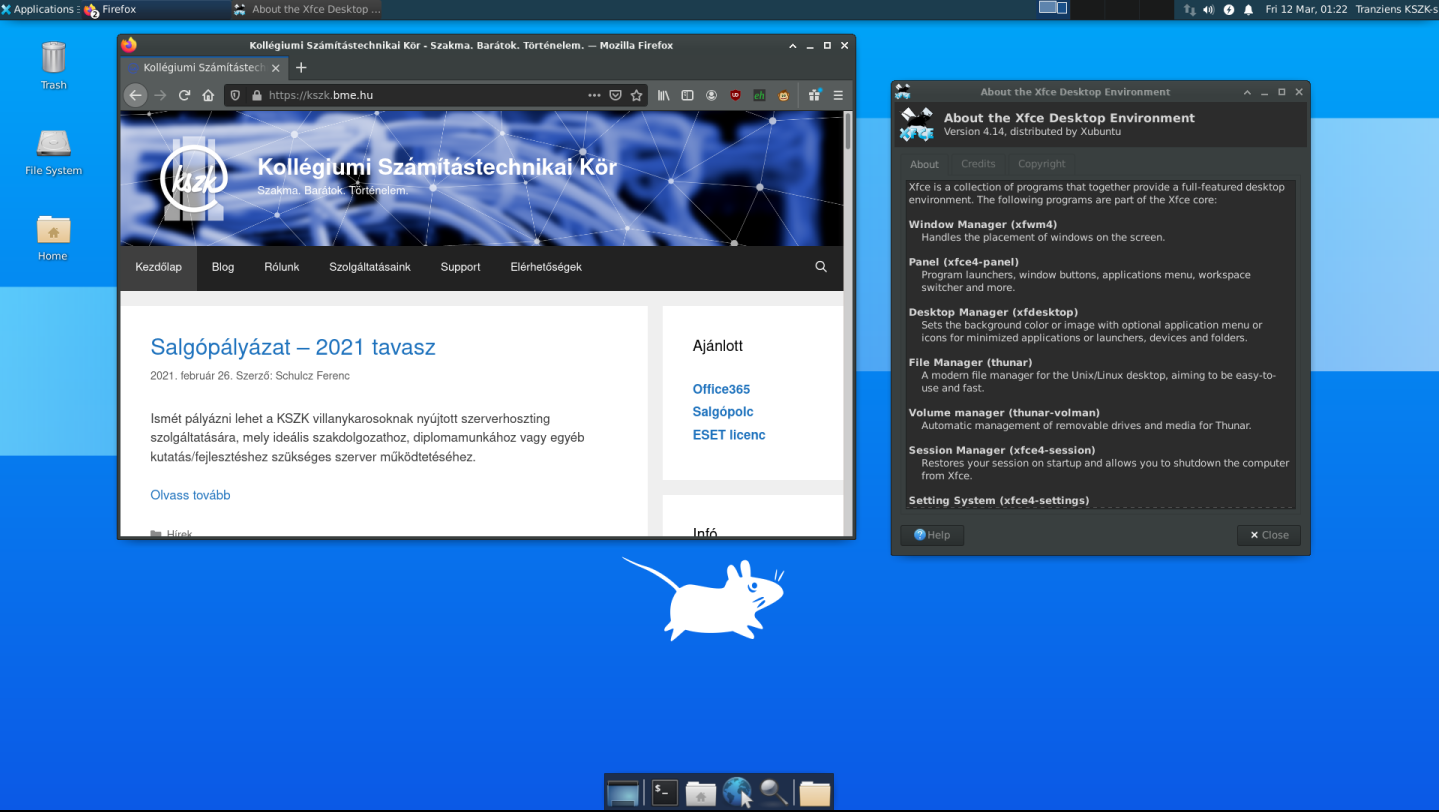Open the Tampermonkey monkey extension
1439x812 pixels.
[x=785, y=95]
